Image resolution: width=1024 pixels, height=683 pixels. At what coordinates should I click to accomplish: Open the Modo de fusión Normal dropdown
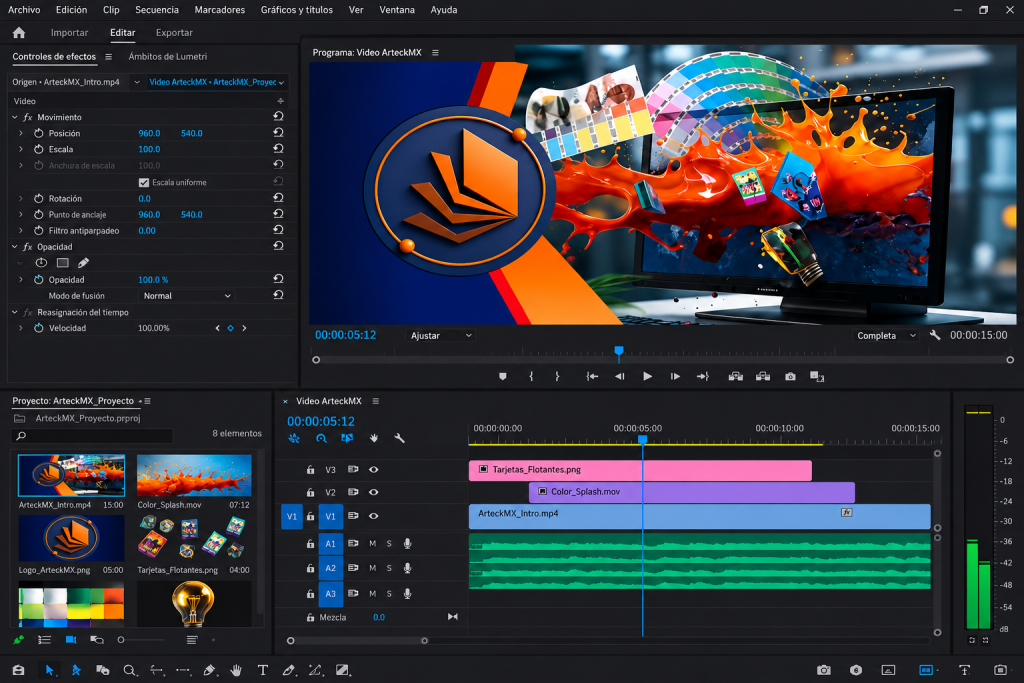point(187,296)
